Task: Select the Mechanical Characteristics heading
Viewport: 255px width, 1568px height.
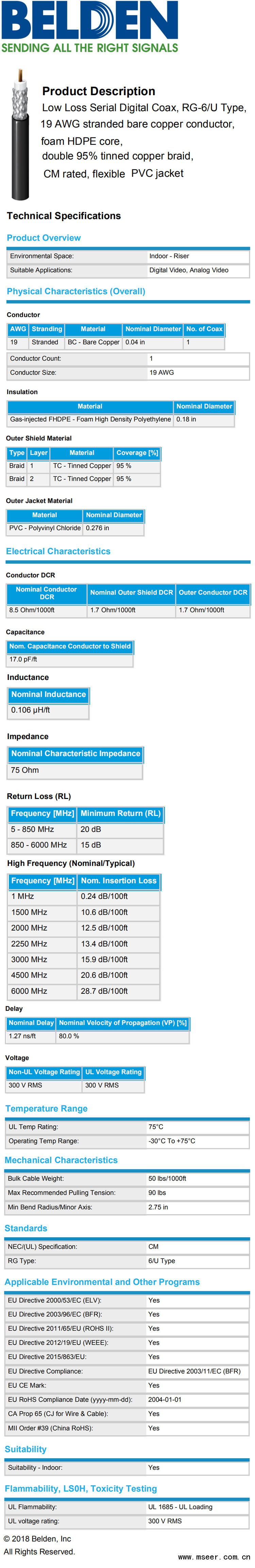Action: [x=61, y=1160]
